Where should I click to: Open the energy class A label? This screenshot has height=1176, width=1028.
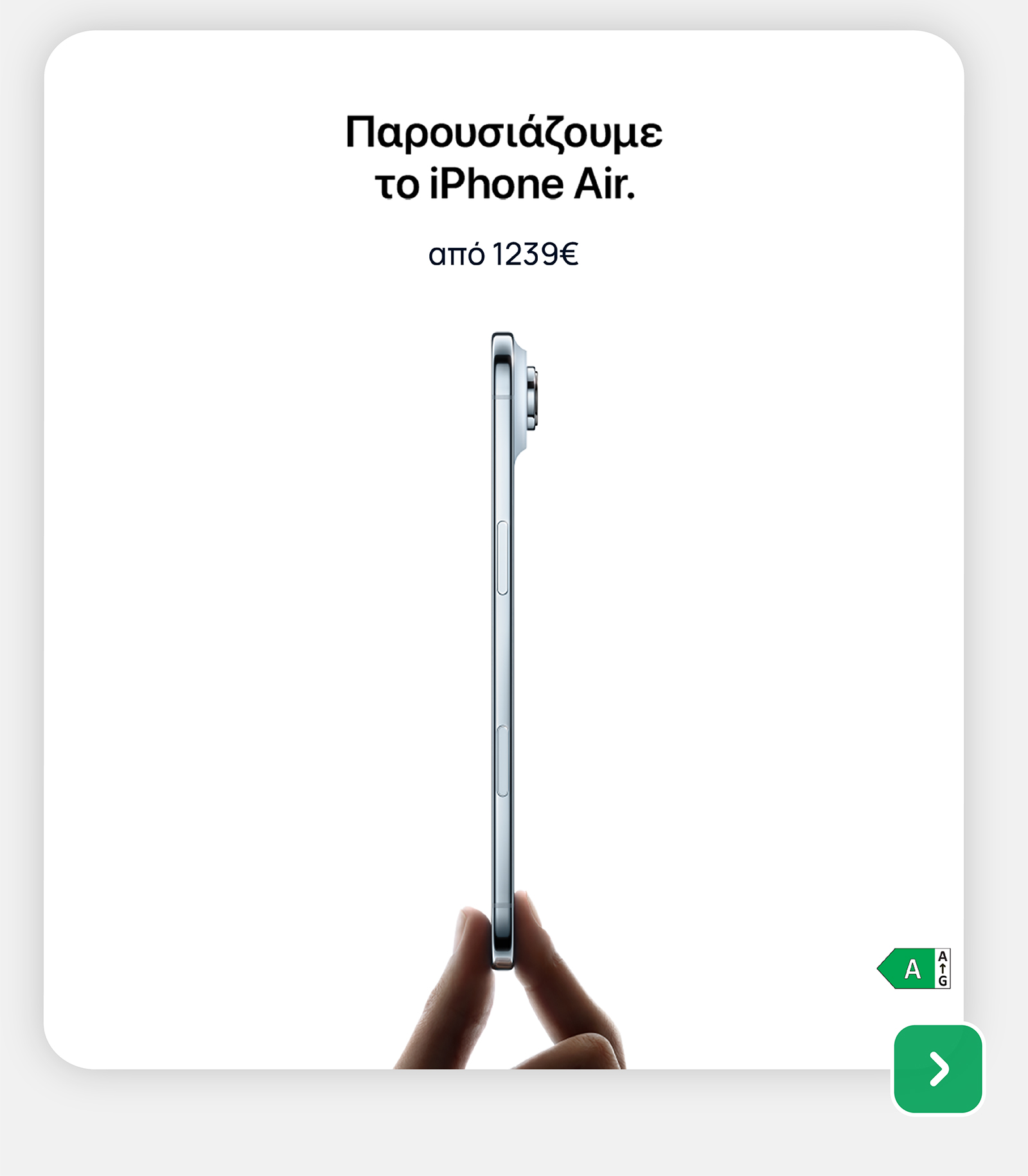point(914,968)
